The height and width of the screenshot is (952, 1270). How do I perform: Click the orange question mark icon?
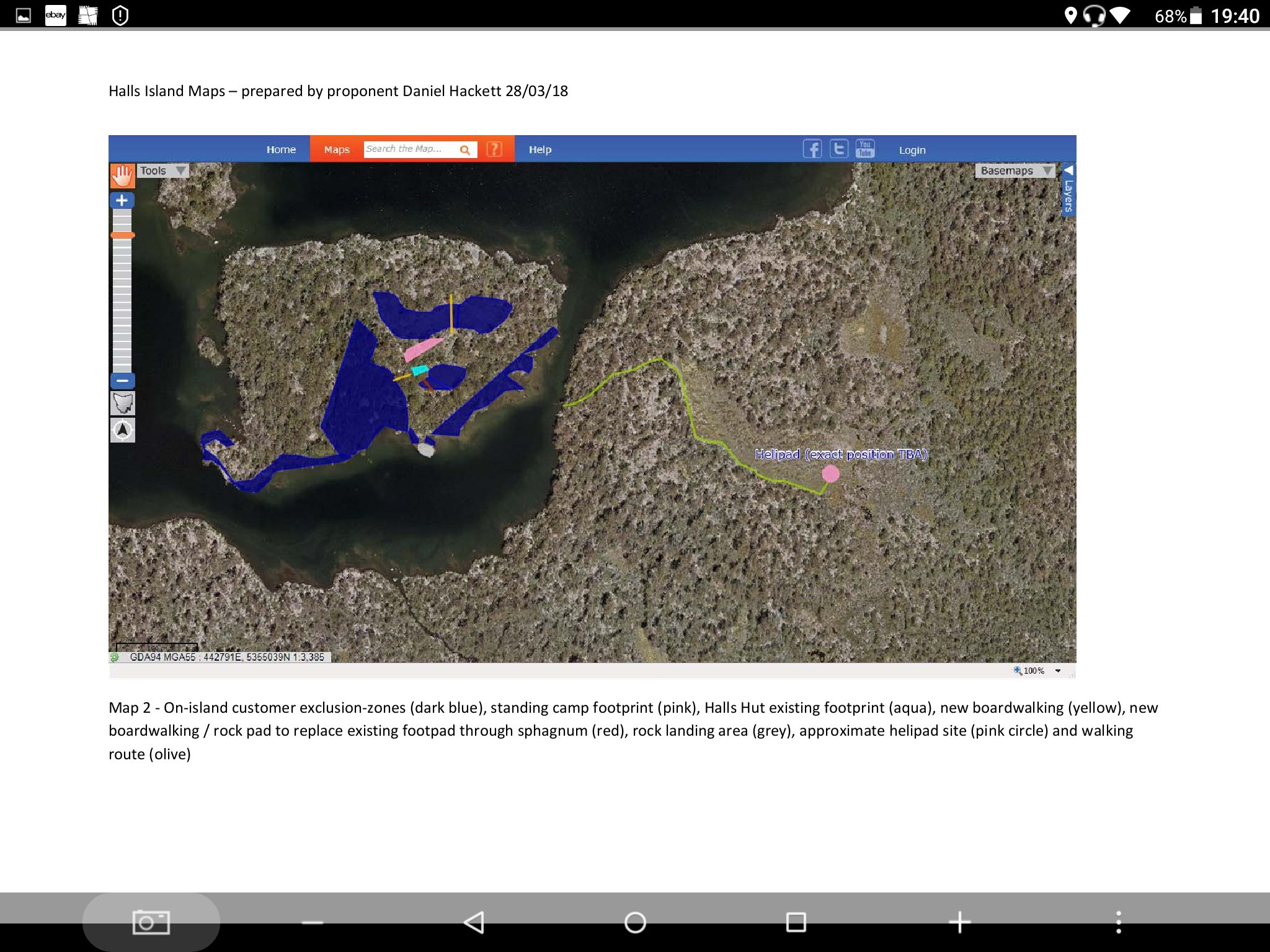(494, 149)
